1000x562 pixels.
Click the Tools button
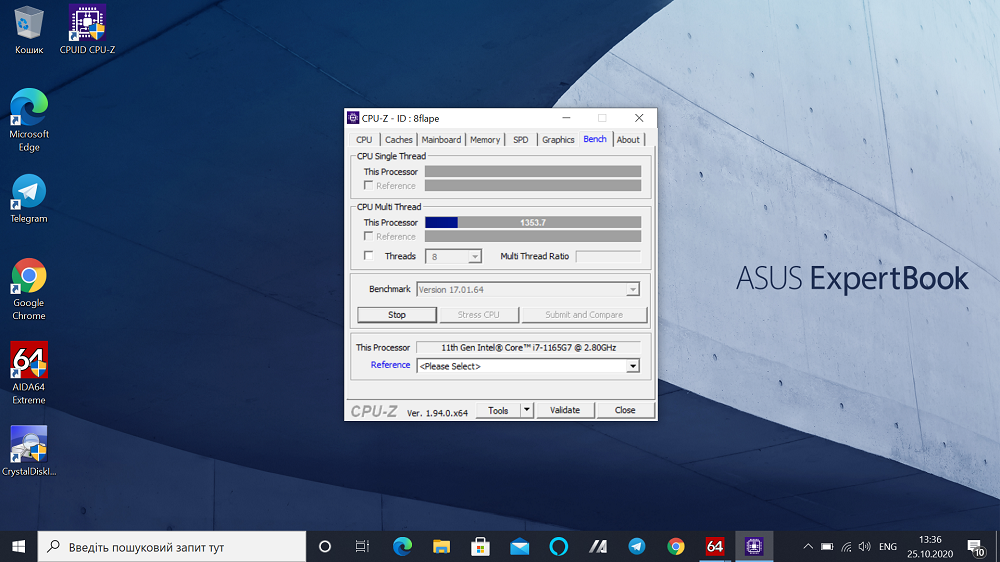[x=498, y=410]
